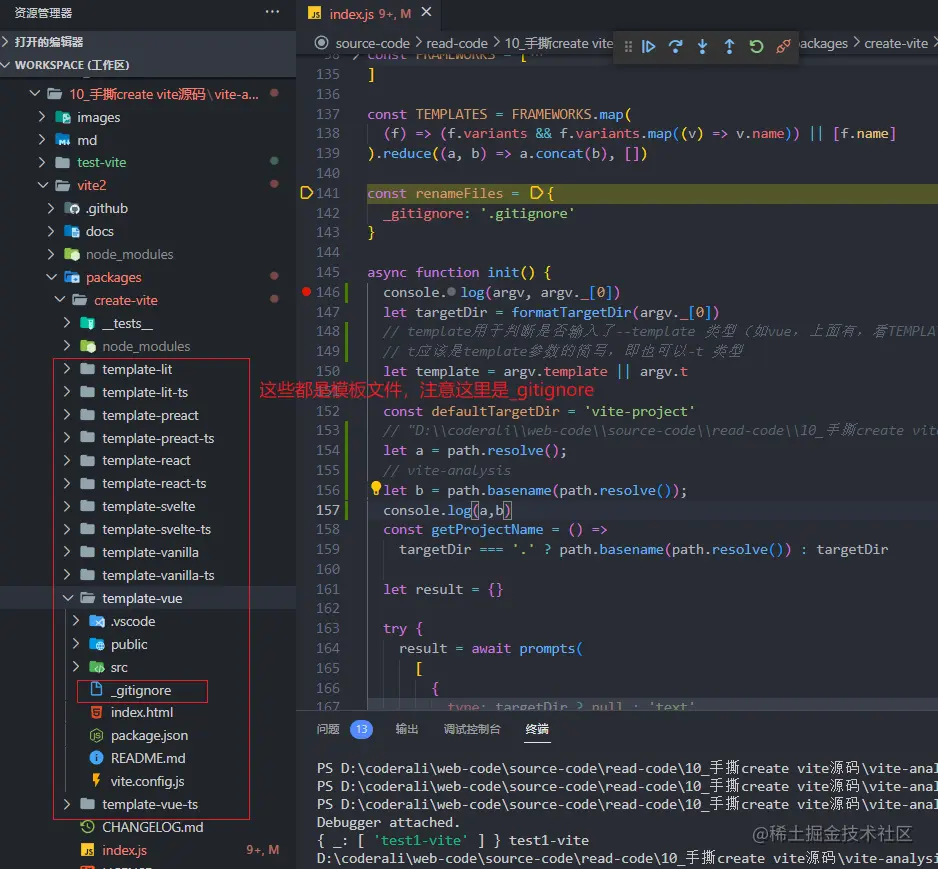Click the create-vite breadcrumb
The height and width of the screenshot is (869, 938).
[896, 43]
